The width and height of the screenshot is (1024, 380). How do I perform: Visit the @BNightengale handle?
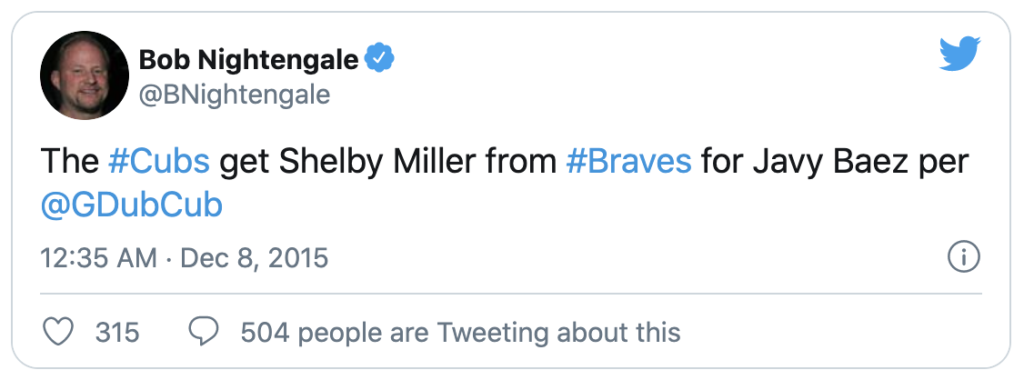point(234,95)
